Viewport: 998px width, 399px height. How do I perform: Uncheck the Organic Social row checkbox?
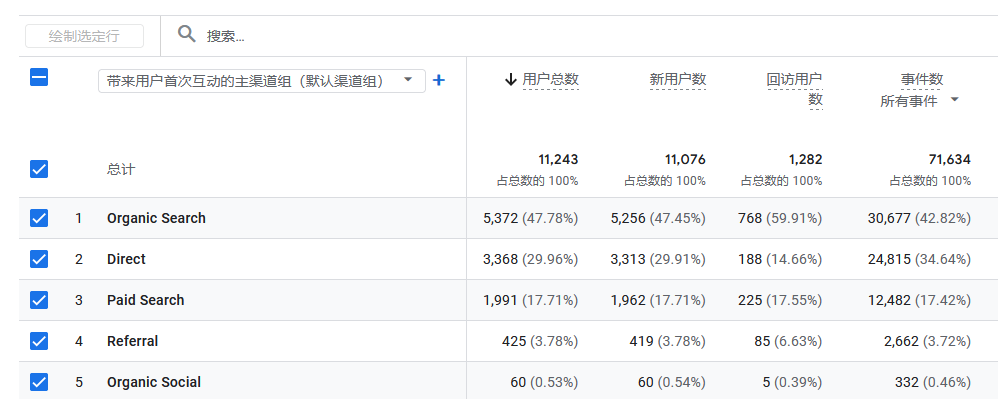tap(39, 382)
